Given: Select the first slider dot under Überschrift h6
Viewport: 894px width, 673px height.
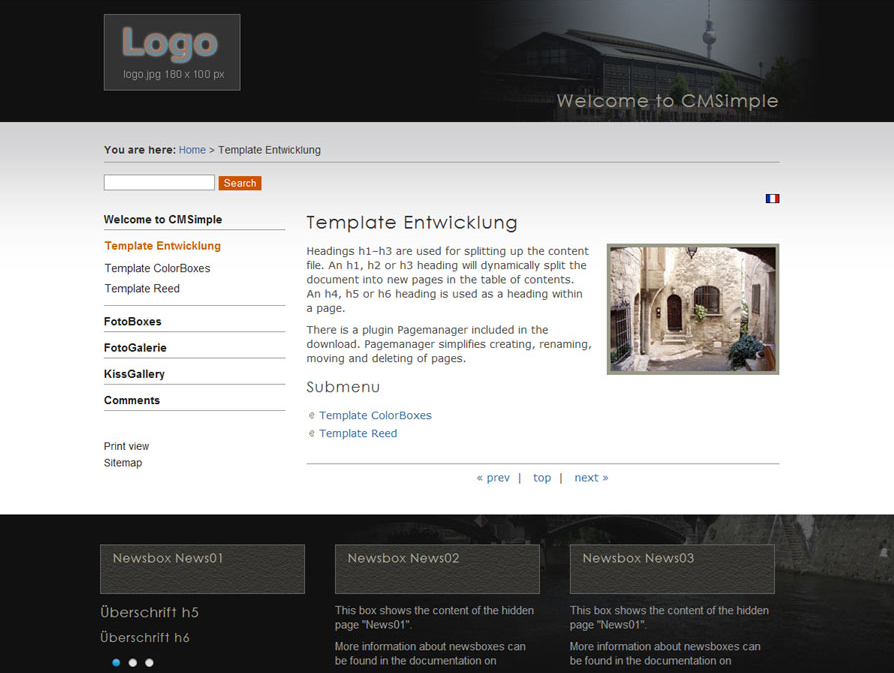Looking at the screenshot, I should 116,662.
